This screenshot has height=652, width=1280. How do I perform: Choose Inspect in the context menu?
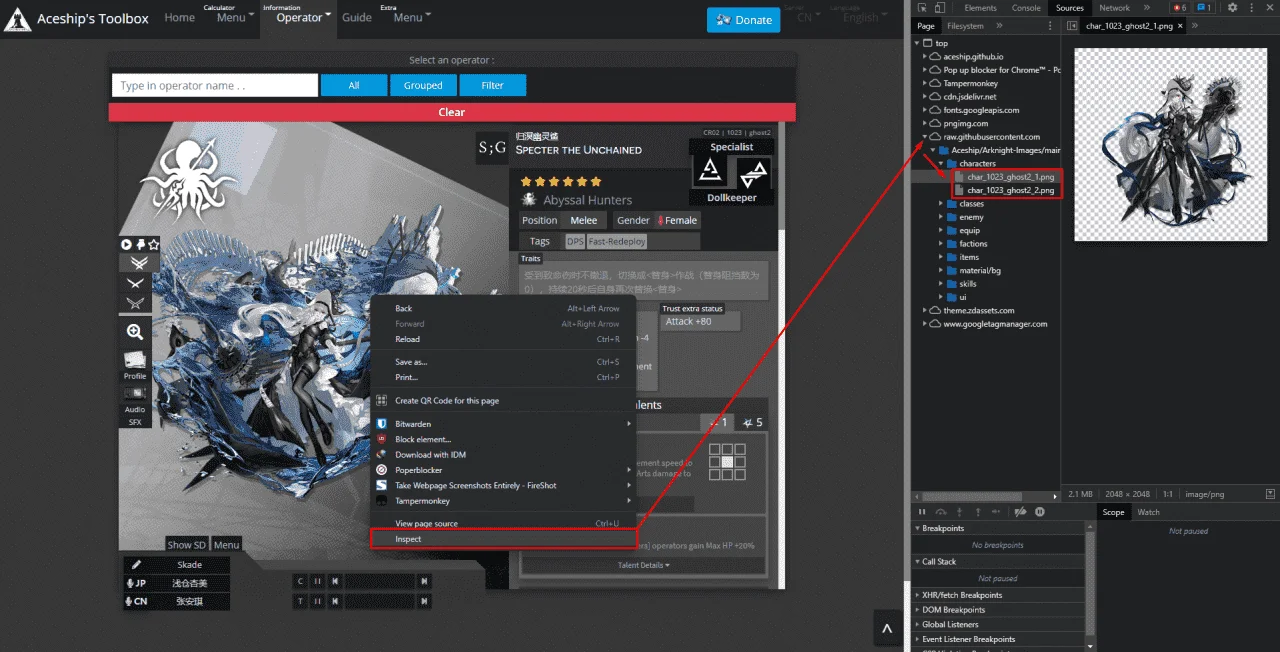coord(503,539)
